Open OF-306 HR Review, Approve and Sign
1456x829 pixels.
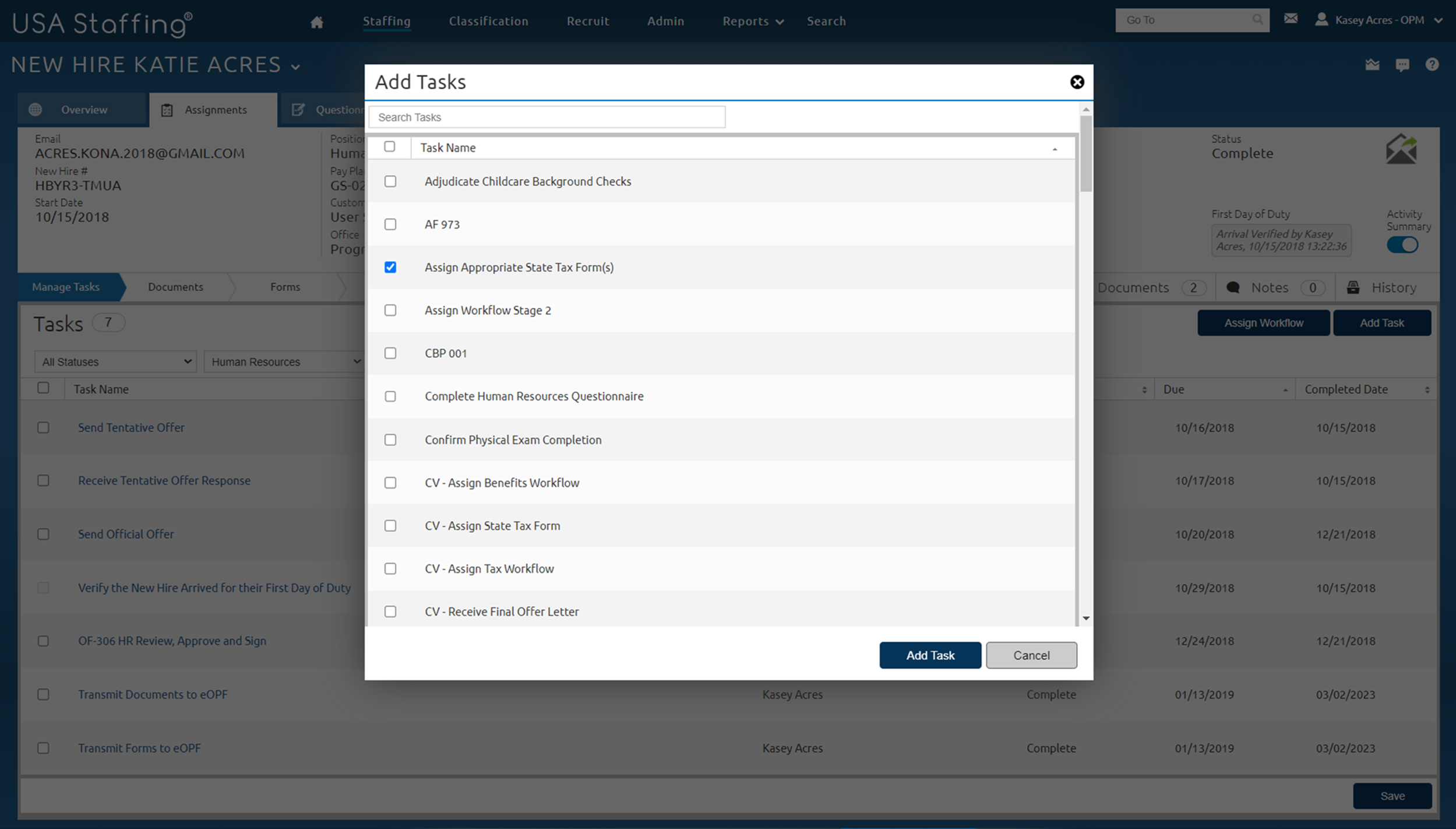point(172,641)
